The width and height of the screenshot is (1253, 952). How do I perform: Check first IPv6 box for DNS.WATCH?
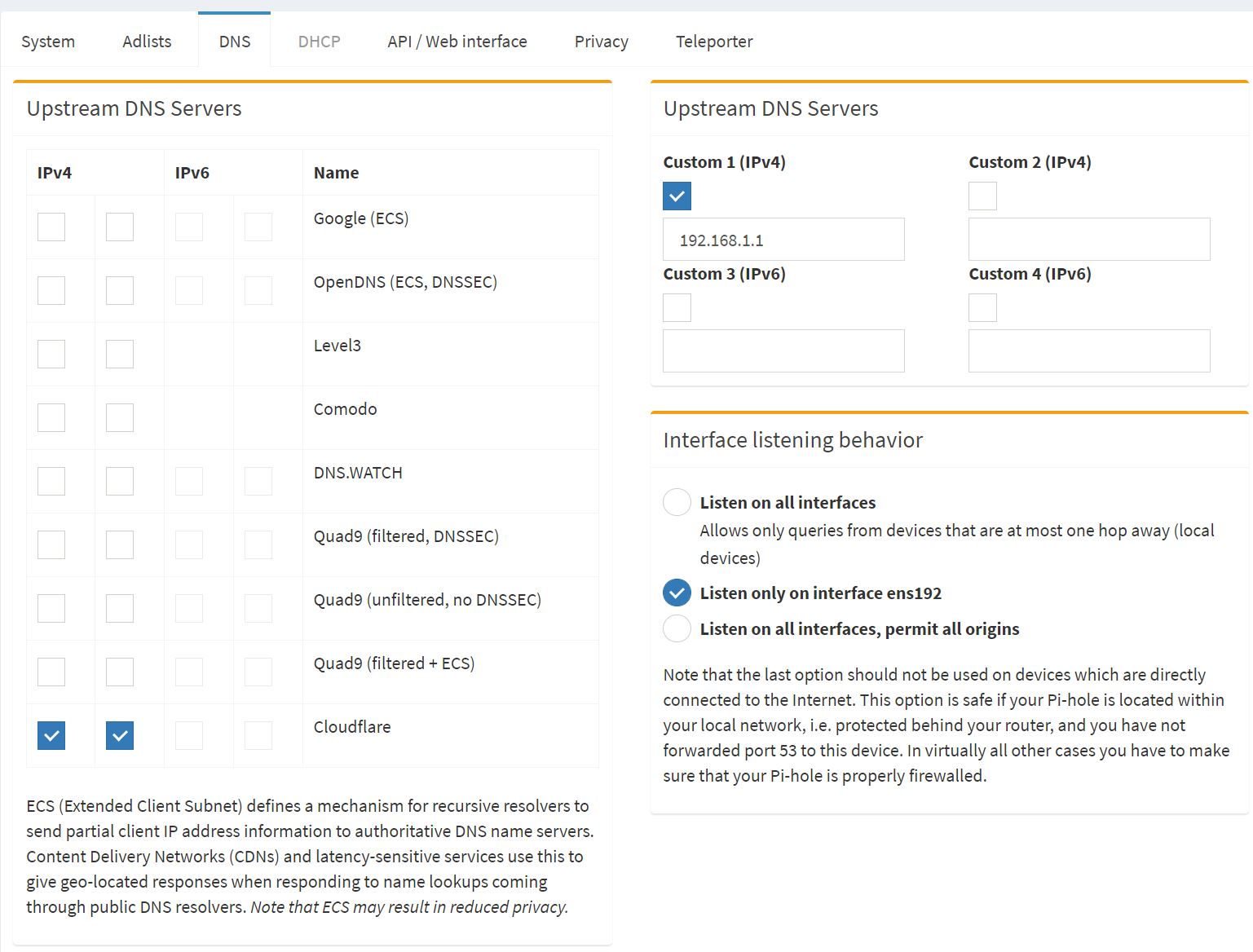point(189,481)
